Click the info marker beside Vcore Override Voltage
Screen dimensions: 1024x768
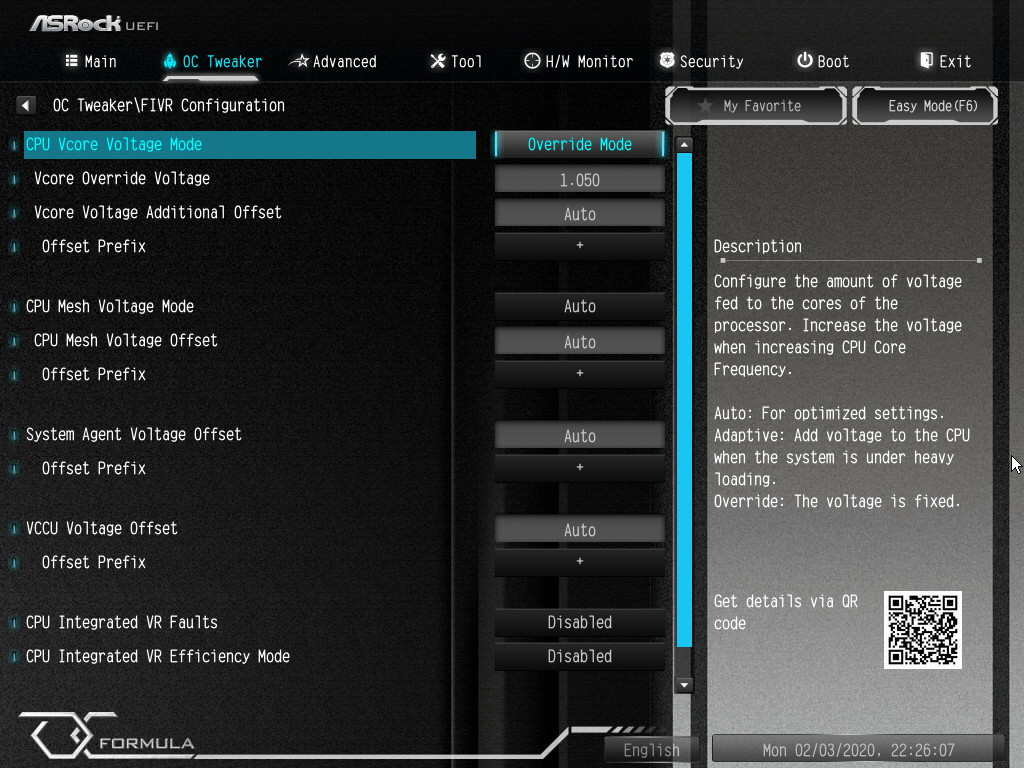pyautogui.click(x=14, y=179)
